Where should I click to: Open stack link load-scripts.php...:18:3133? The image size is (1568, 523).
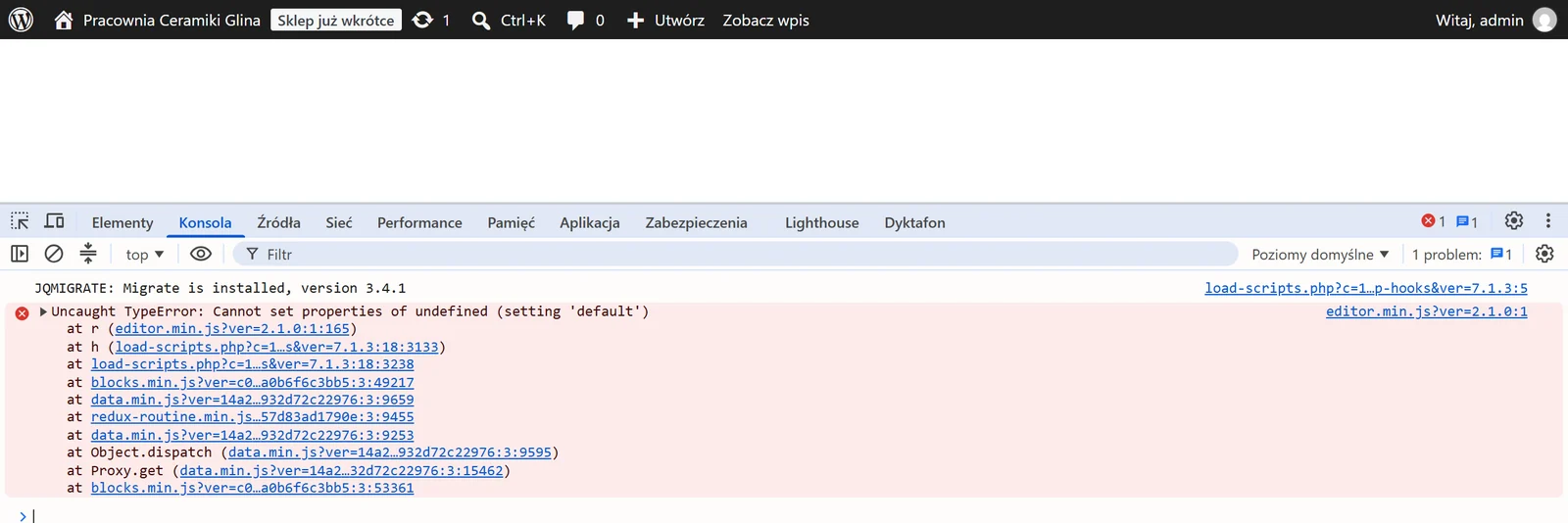pos(276,347)
